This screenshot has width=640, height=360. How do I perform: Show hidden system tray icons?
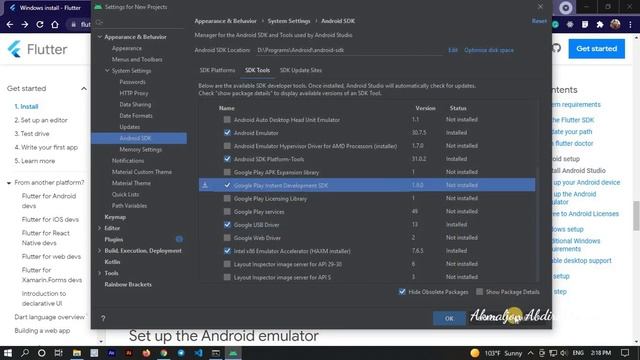coord(530,353)
